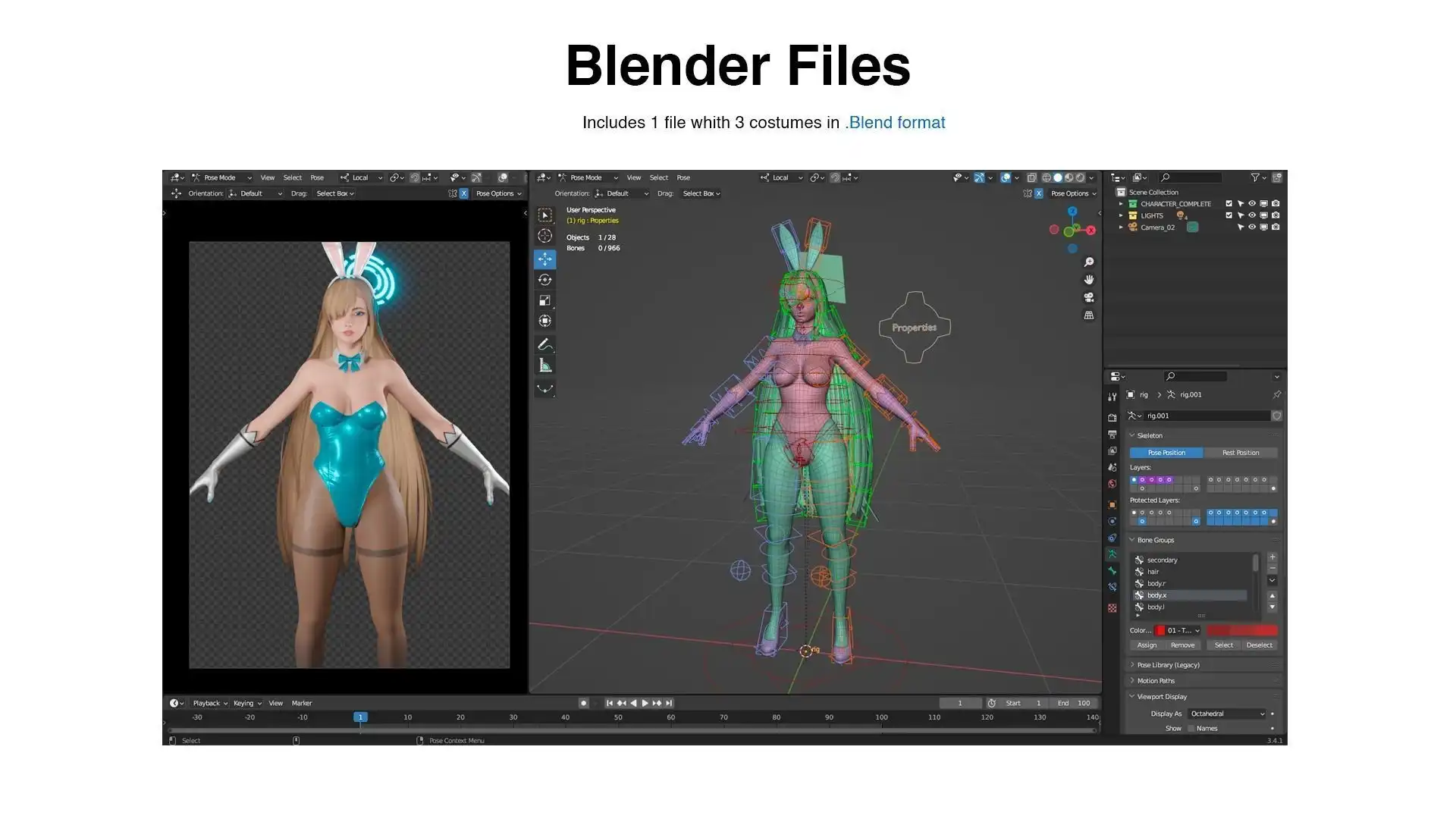
Task: Choose the Annotate pencil tool
Action: 544,345
